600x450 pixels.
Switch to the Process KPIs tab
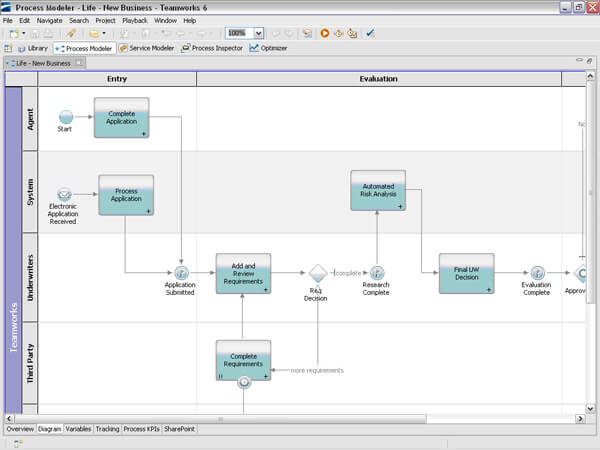click(141, 429)
